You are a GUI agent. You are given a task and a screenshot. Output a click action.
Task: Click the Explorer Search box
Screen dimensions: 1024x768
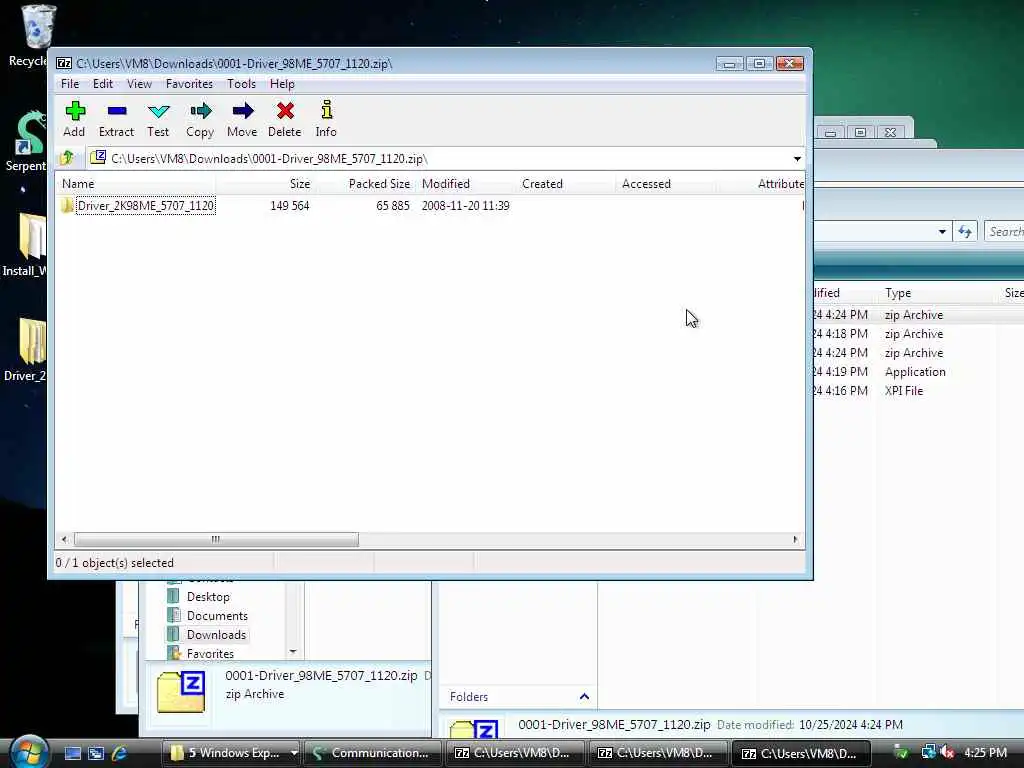(1004, 231)
